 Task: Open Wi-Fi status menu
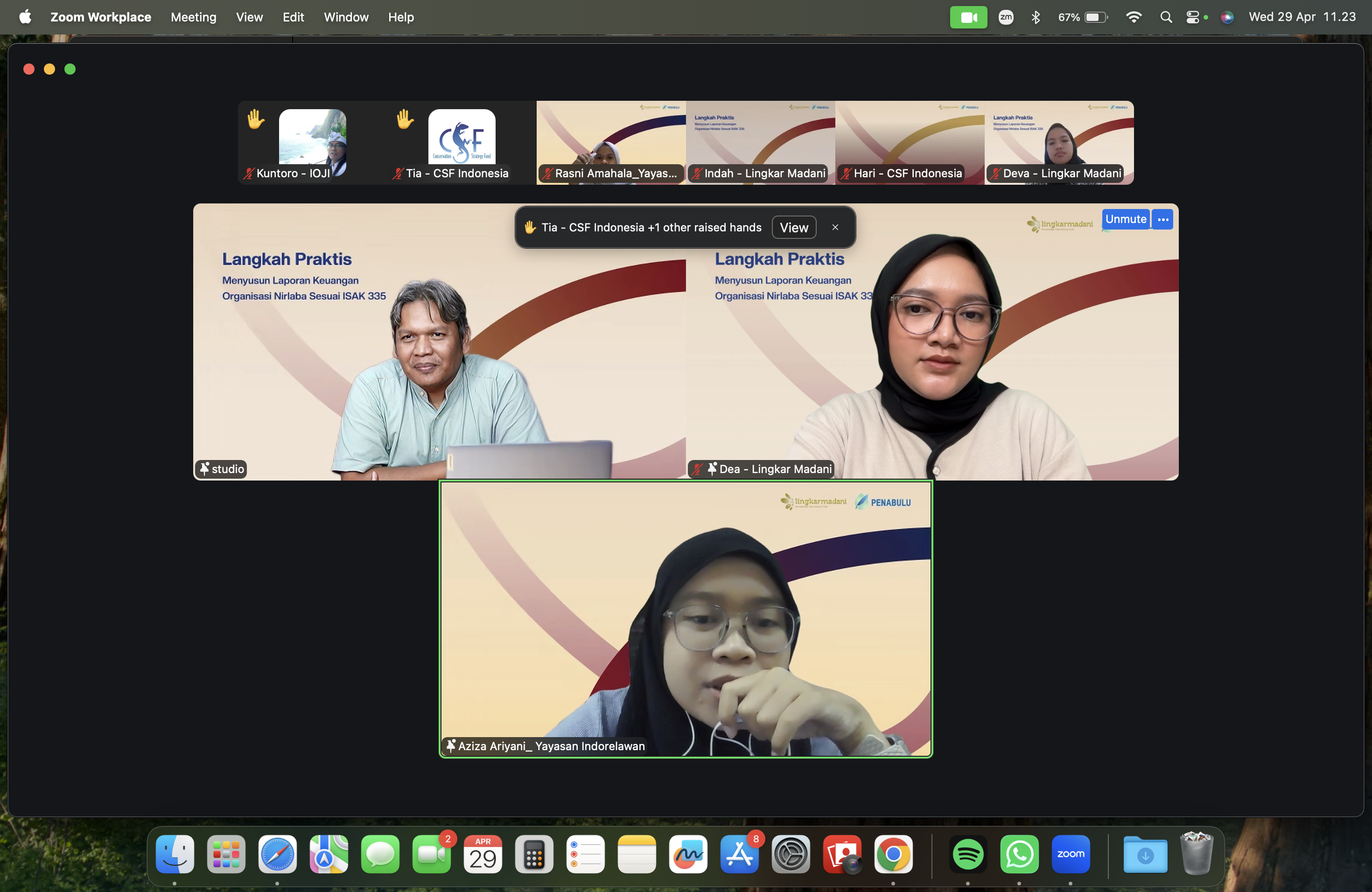(1134, 17)
